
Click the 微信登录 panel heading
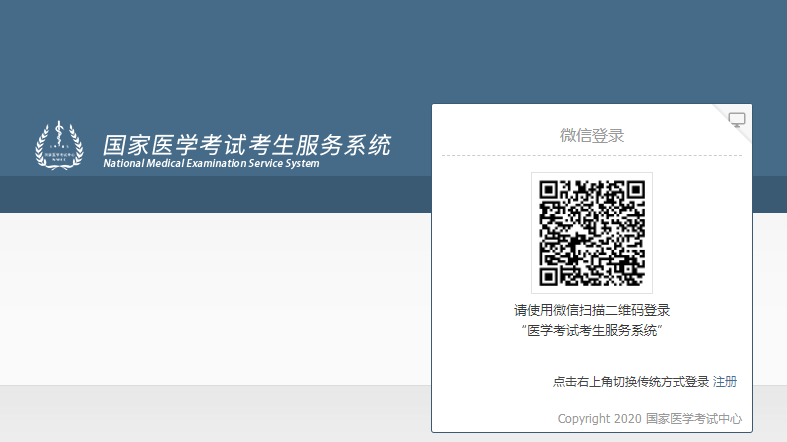tap(592, 135)
